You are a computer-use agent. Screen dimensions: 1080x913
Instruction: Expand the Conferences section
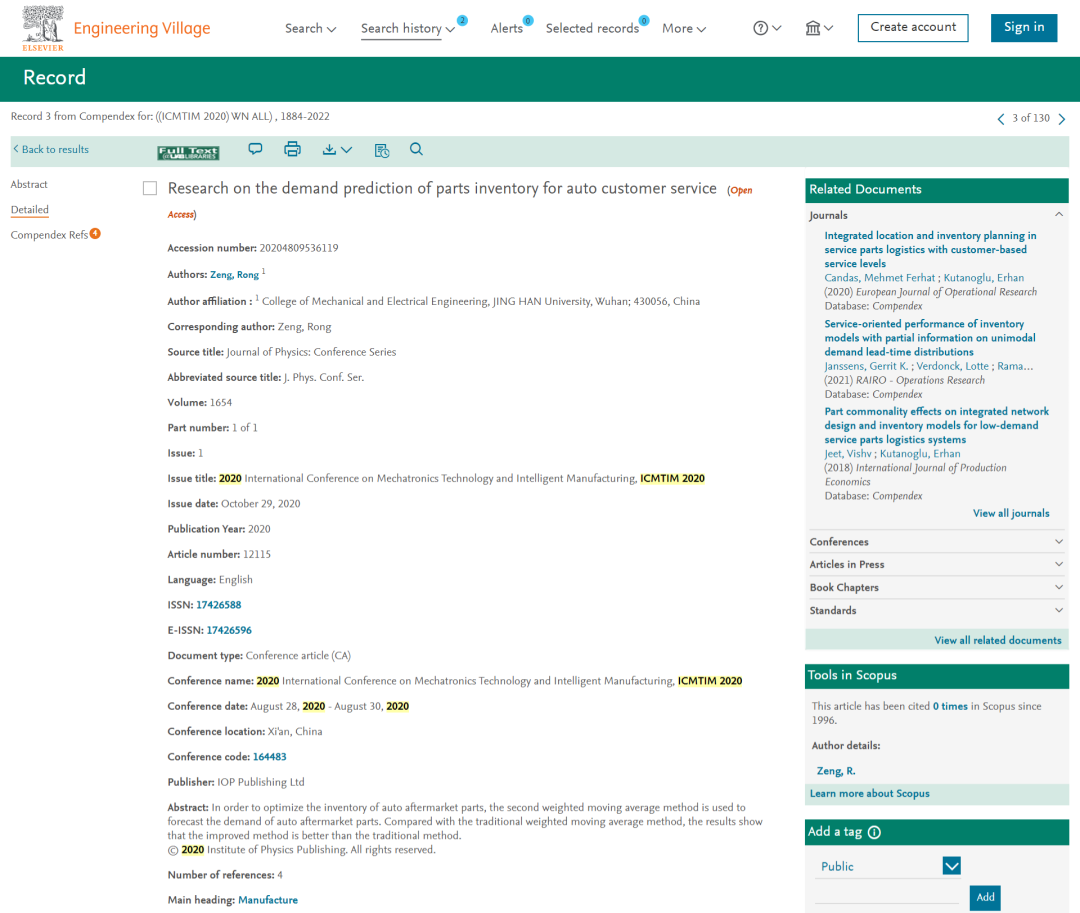pyautogui.click(x=1059, y=542)
